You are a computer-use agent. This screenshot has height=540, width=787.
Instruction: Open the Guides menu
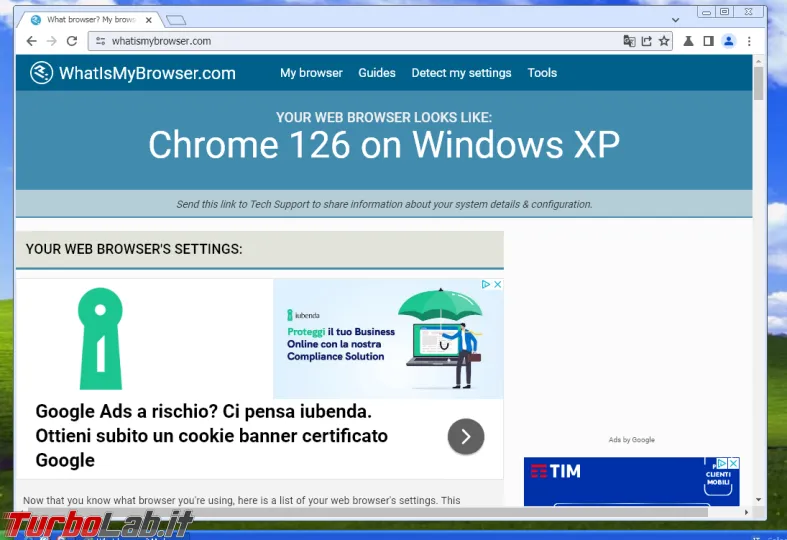tap(377, 73)
